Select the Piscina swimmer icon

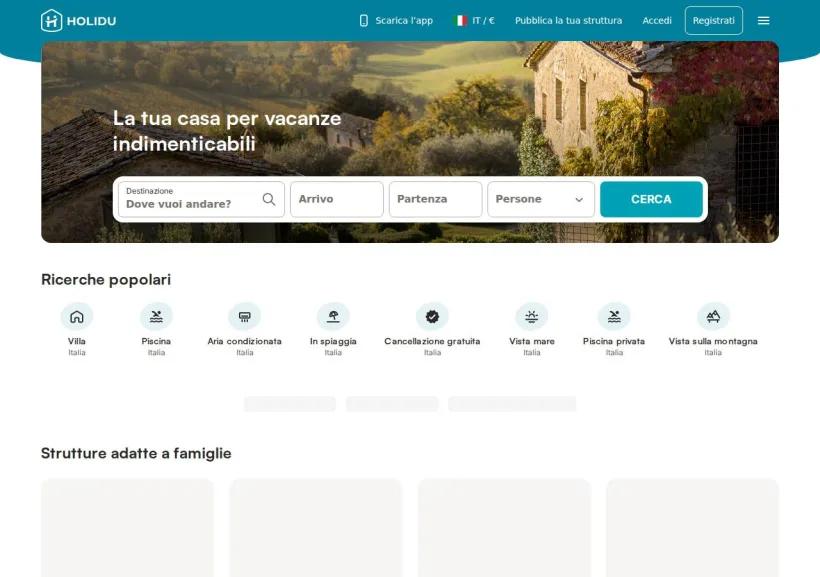pyautogui.click(x=156, y=316)
